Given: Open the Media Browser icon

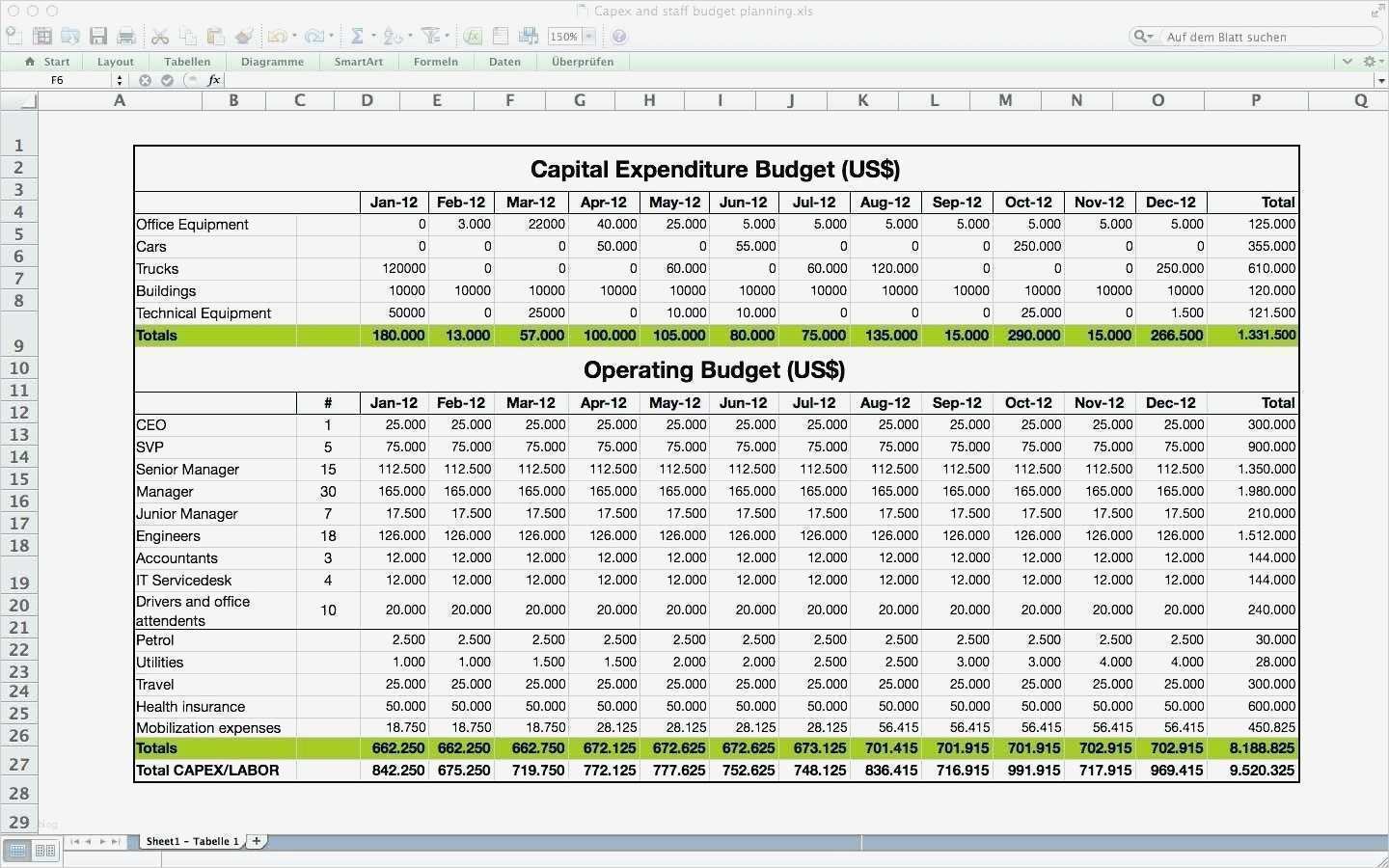Looking at the screenshot, I should [529, 36].
